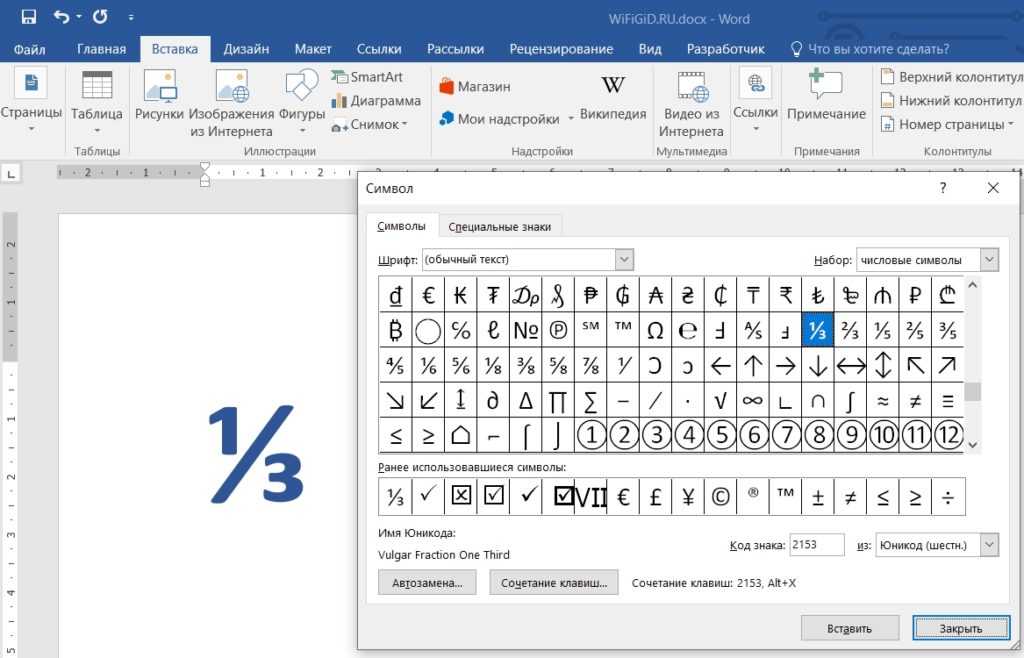Select the euro sign in symbol grid
The width and height of the screenshot is (1024, 658).
tap(428, 295)
